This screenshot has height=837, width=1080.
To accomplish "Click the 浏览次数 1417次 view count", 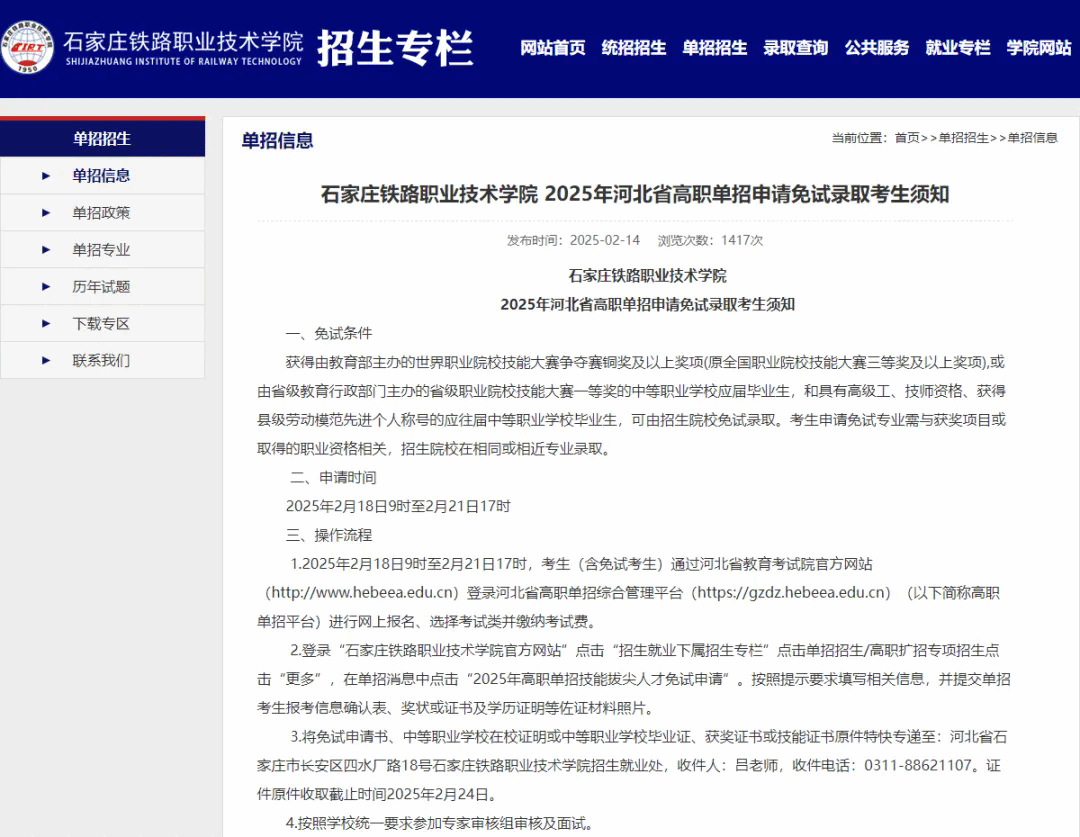I will [710, 240].
